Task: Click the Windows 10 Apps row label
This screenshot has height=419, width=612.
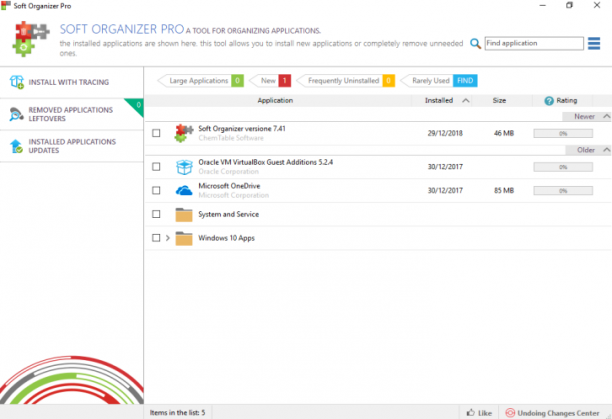Action: tap(226, 238)
